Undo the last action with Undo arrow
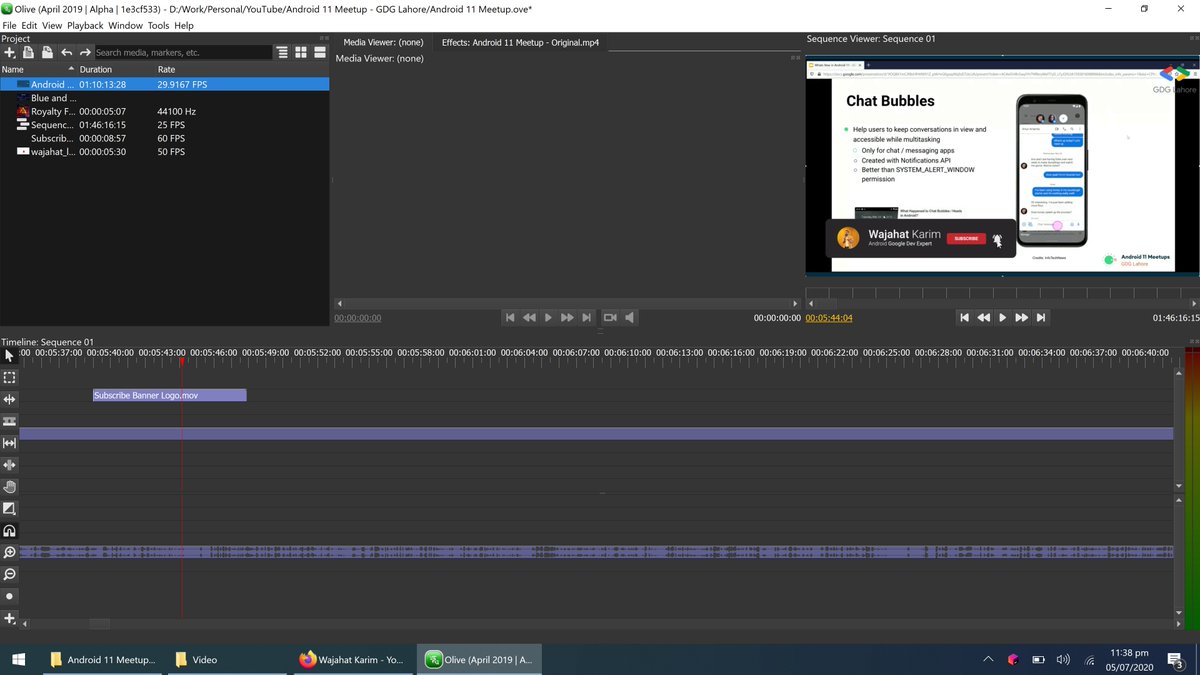 [x=67, y=52]
